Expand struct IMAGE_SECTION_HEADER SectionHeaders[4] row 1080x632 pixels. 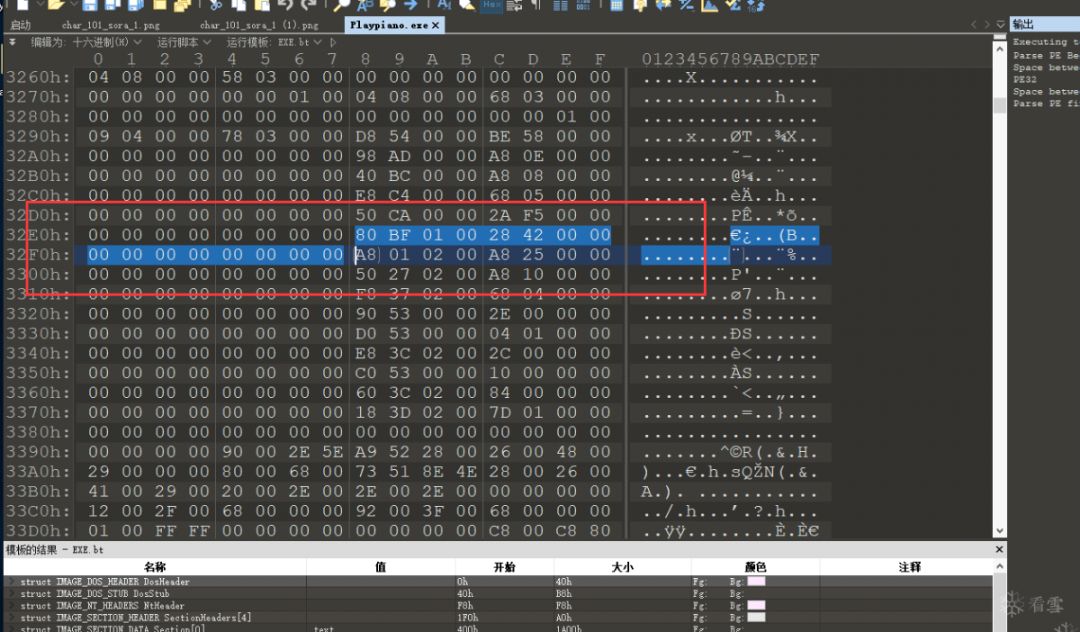coord(11,618)
